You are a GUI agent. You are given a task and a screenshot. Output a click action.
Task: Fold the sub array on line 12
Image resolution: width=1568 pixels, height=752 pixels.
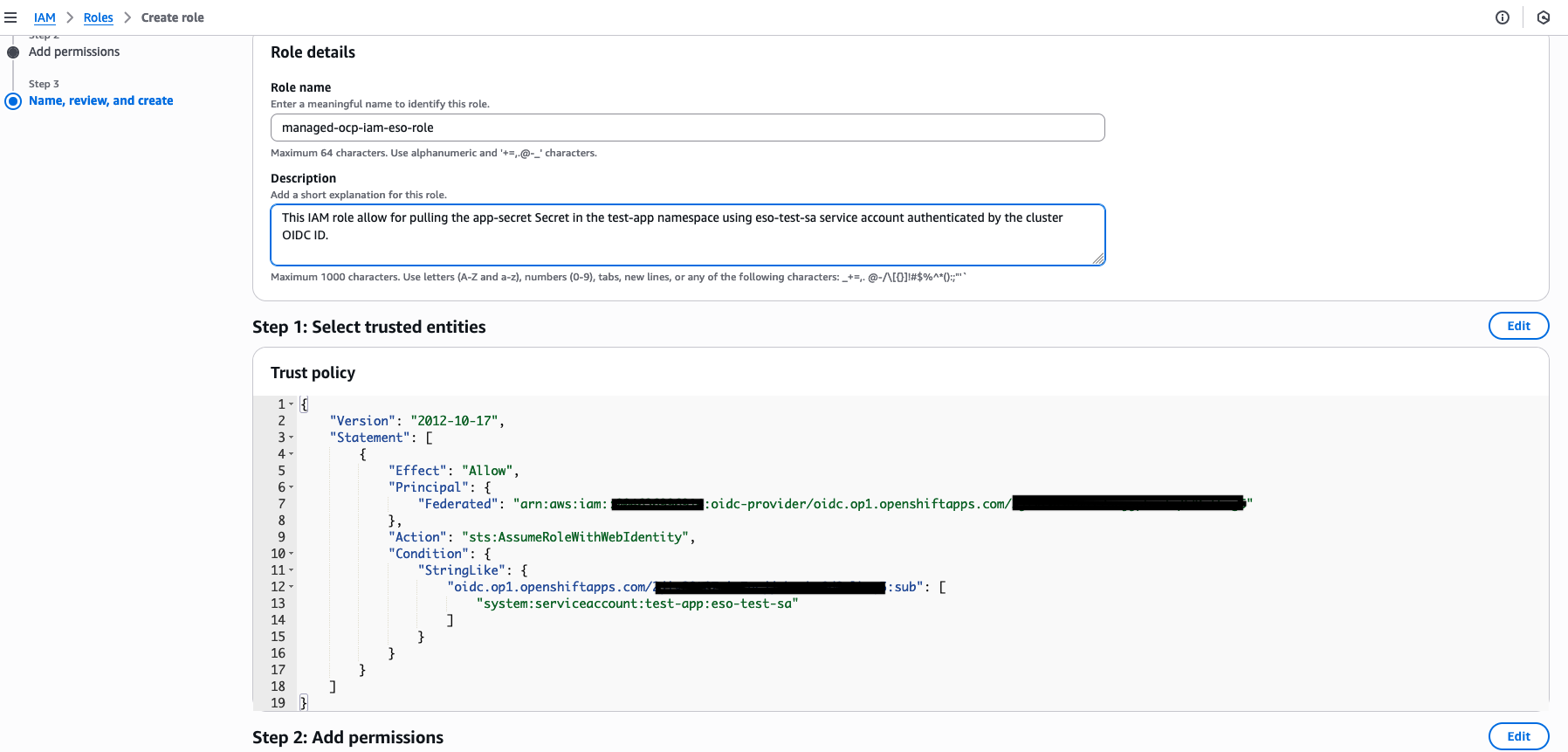click(292, 587)
